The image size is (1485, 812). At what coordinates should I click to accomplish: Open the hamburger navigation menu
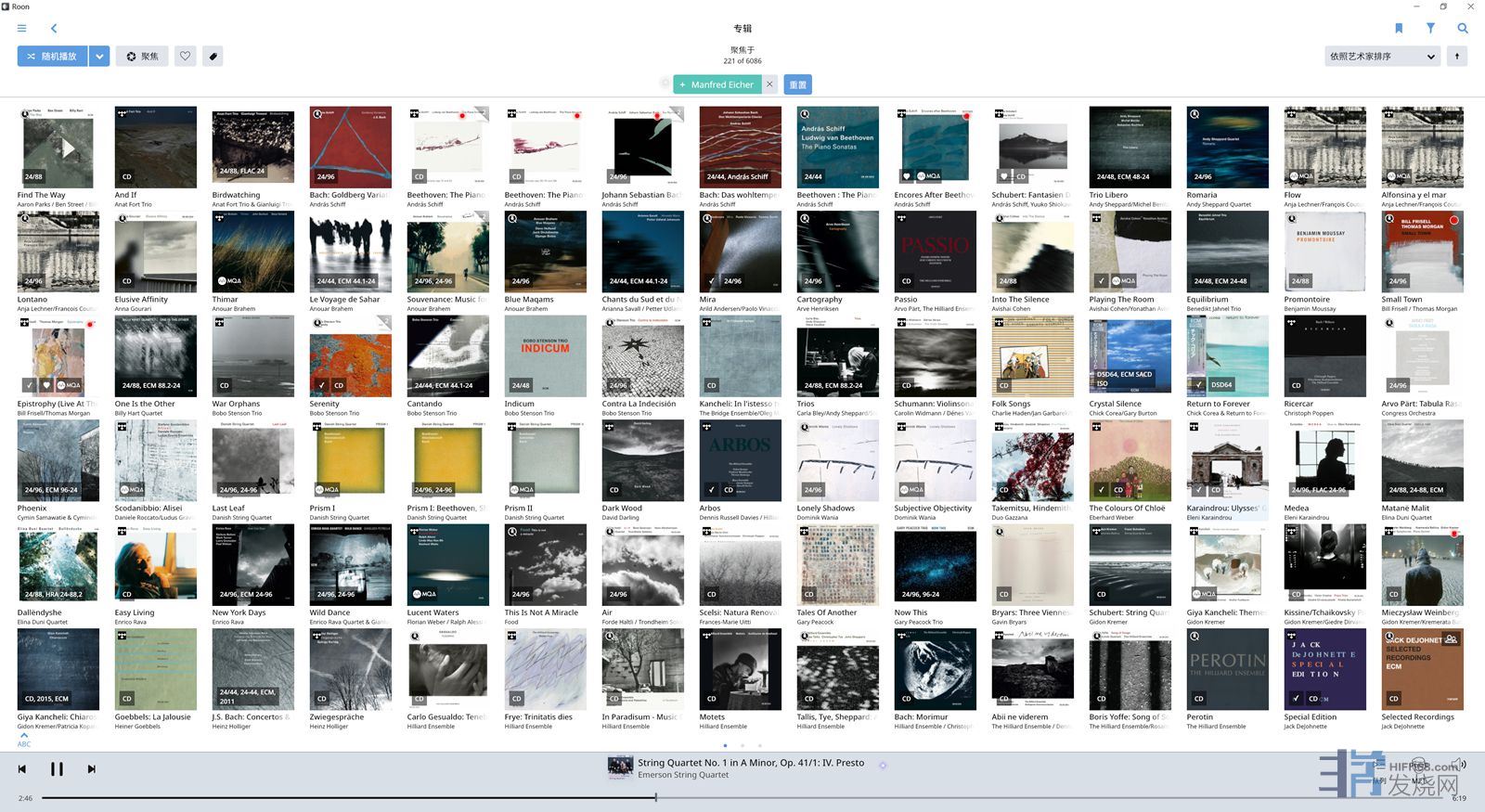click(x=21, y=29)
